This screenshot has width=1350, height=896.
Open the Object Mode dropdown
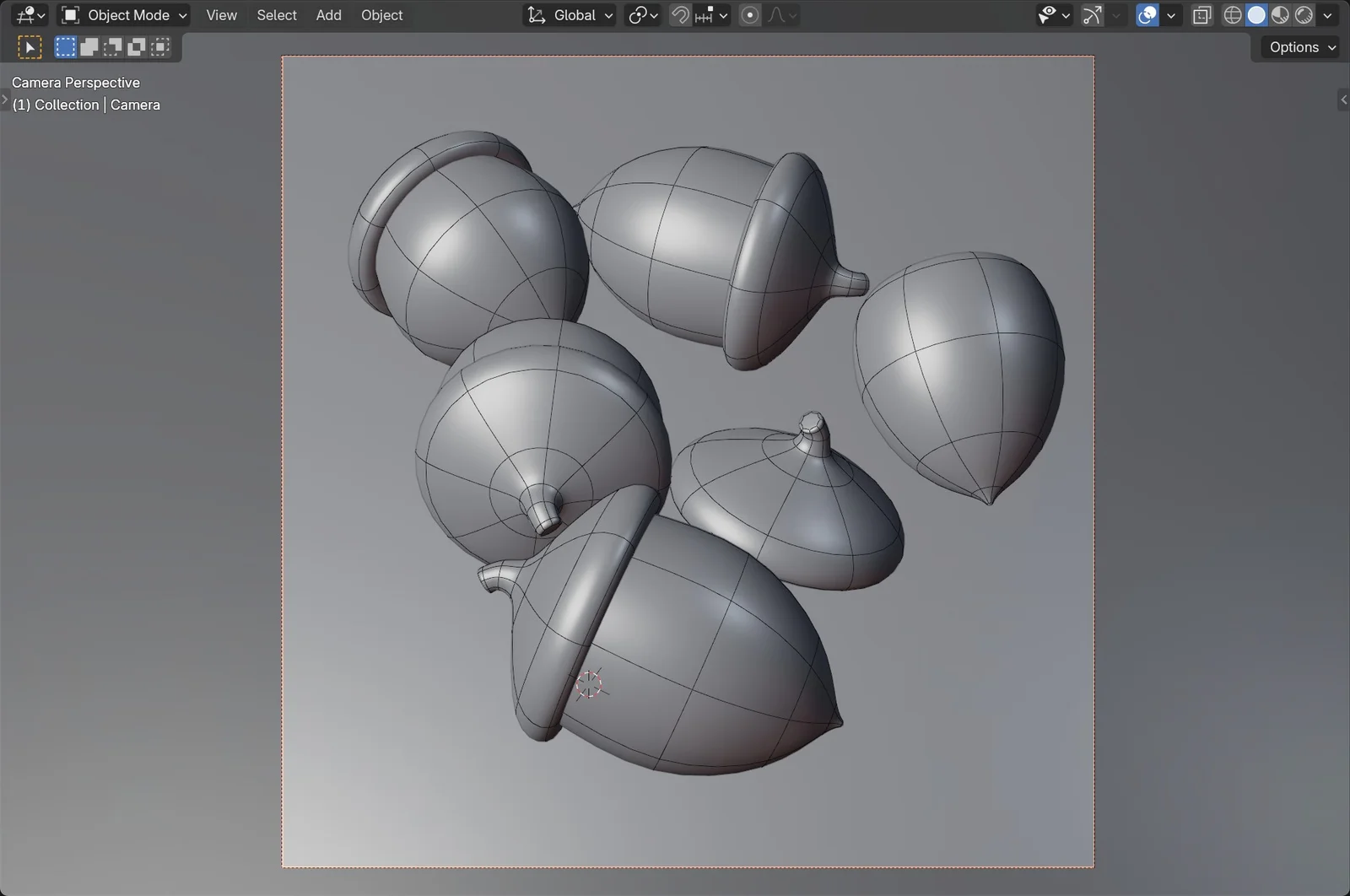[123, 14]
